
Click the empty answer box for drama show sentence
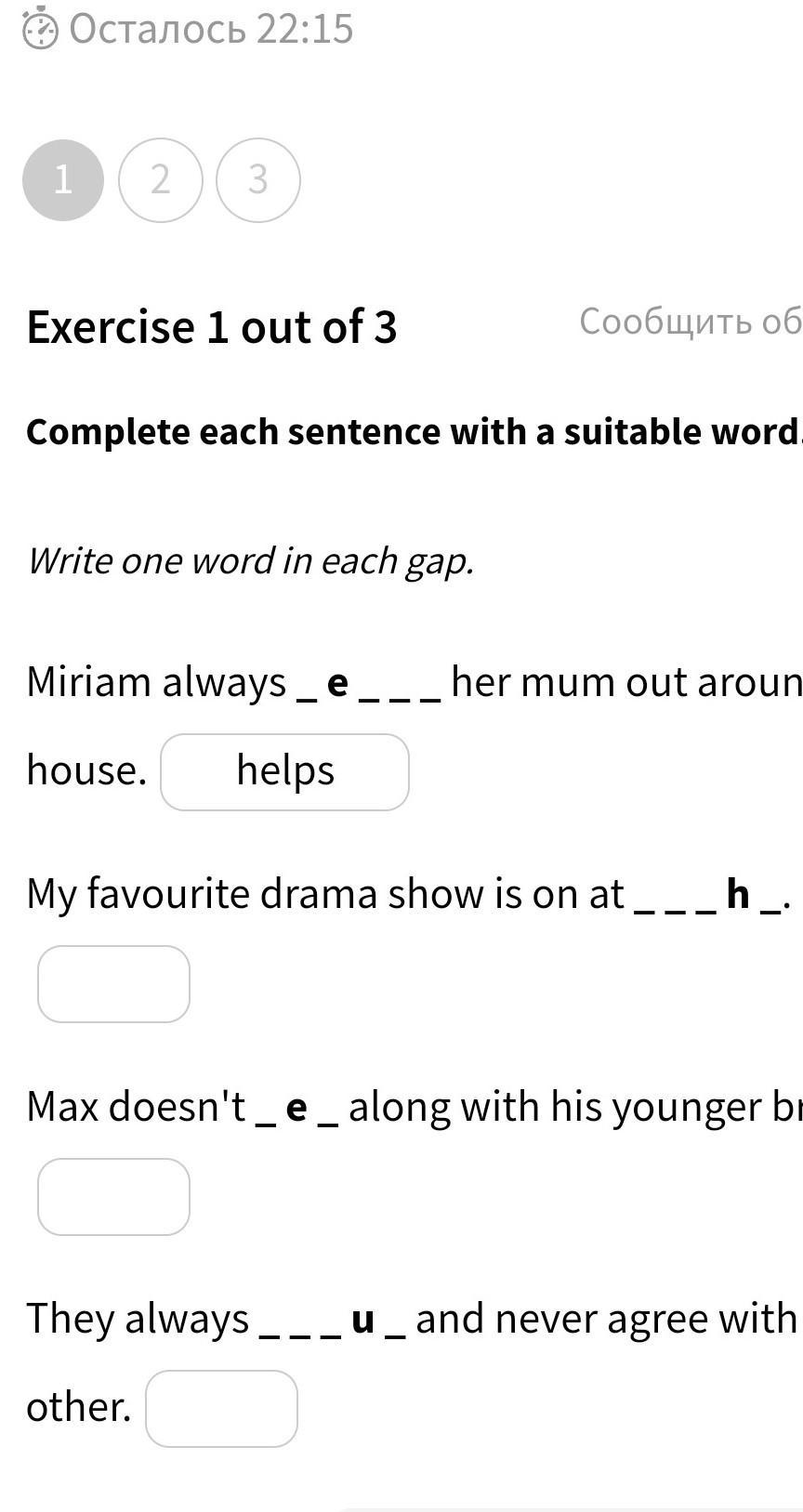(x=113, y=984)
